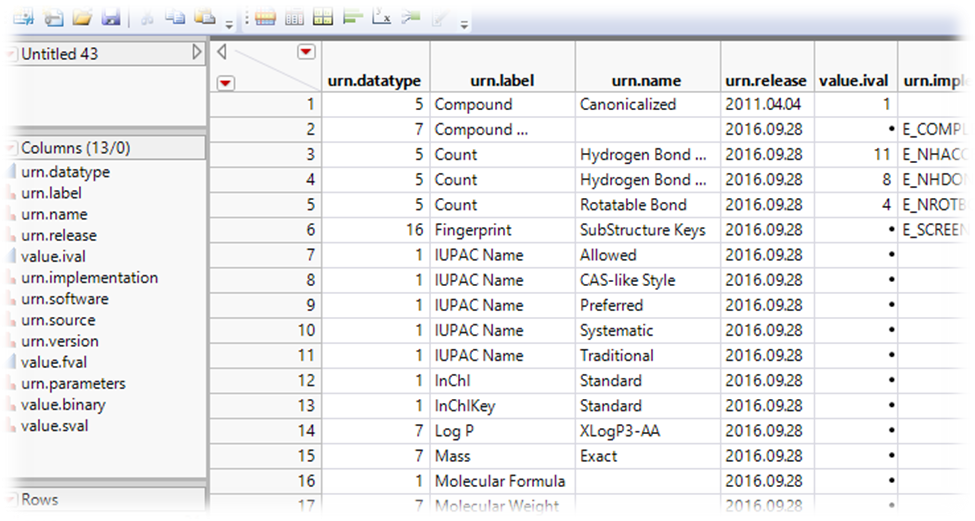This screenshot has height=521, width=975.
Task: Select urn.datatype in the Columns list
Action: coord(65,172)
